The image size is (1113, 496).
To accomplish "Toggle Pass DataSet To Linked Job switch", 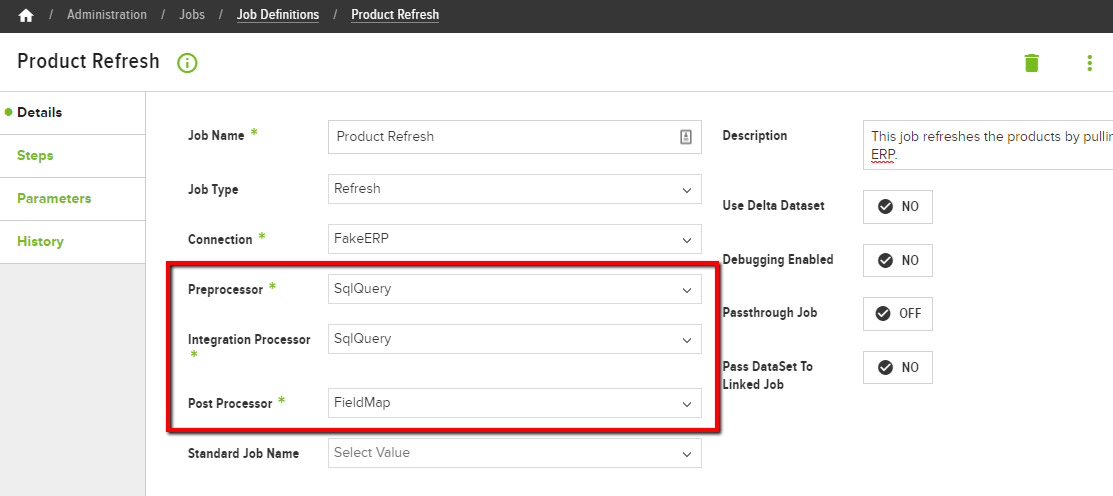I will click(898, 368).
